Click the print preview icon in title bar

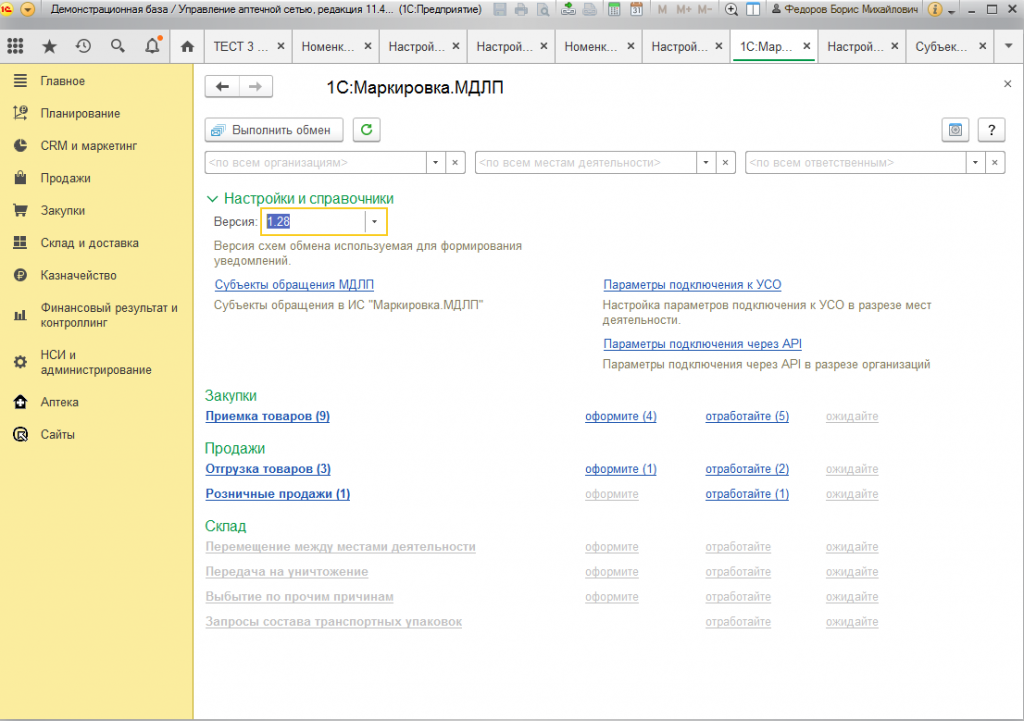(x=543, y=9)
